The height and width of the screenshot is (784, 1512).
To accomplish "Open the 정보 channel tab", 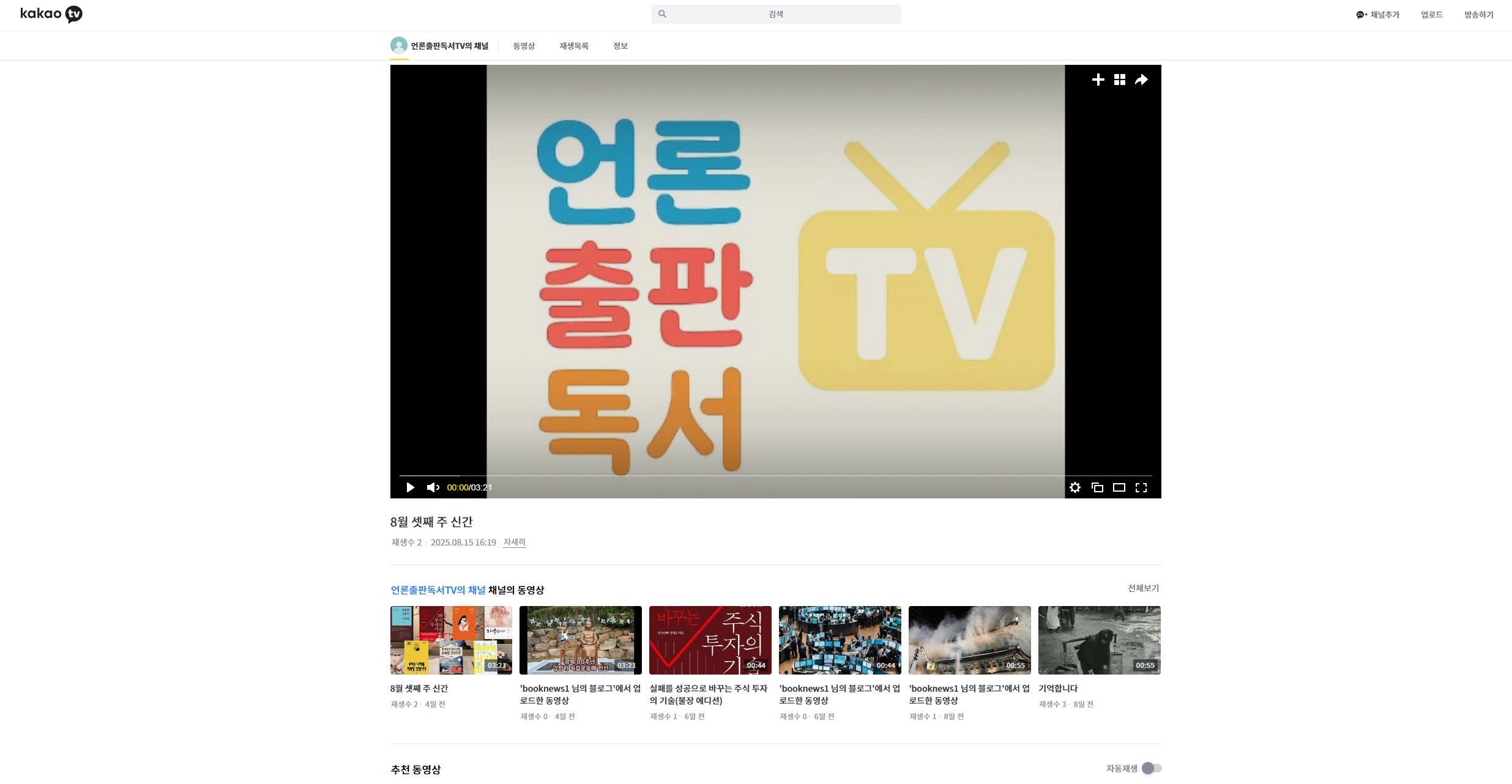I will (x=620, y=45).
